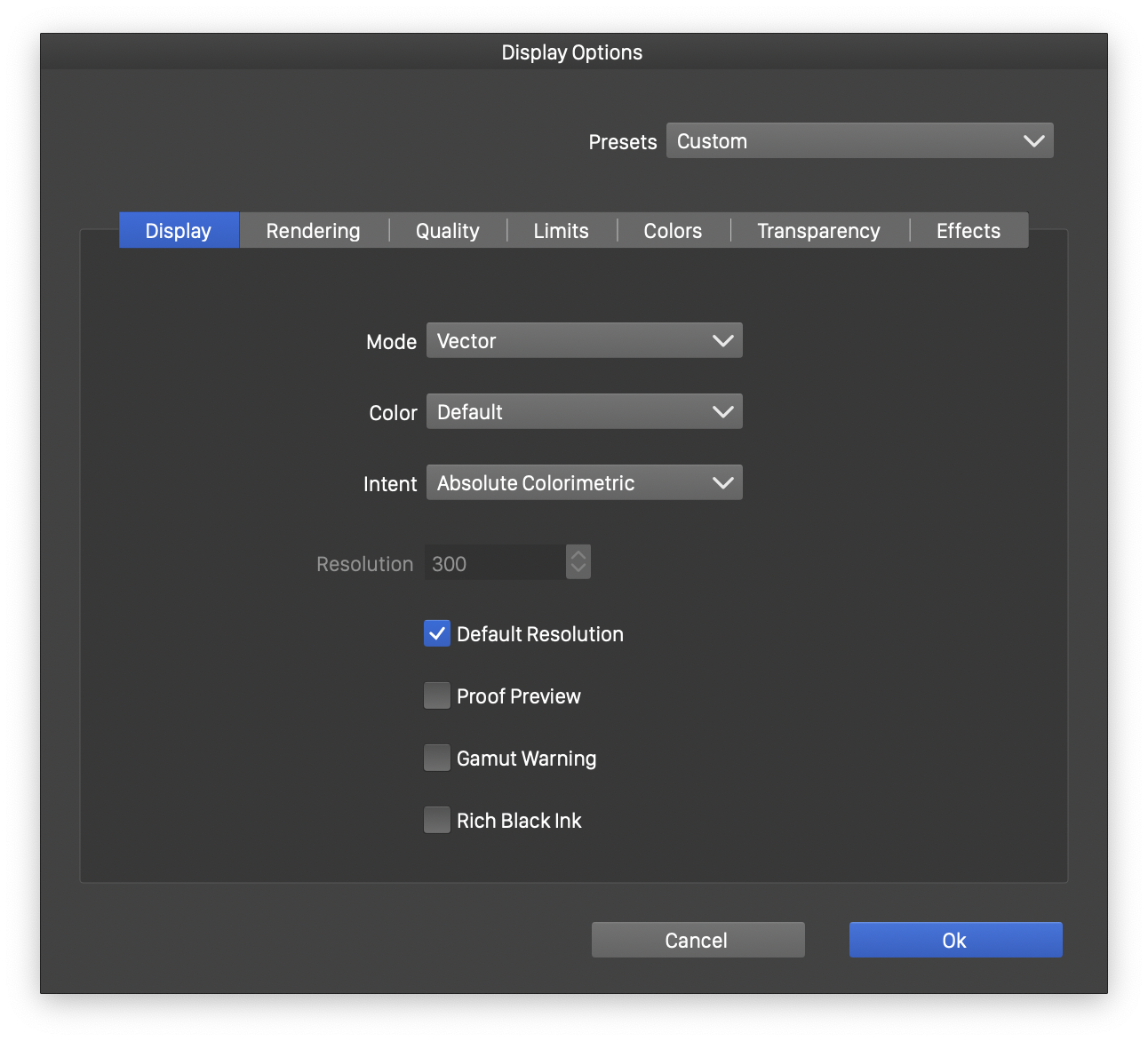Uncheck the Default Resolution checkbox

437,633
